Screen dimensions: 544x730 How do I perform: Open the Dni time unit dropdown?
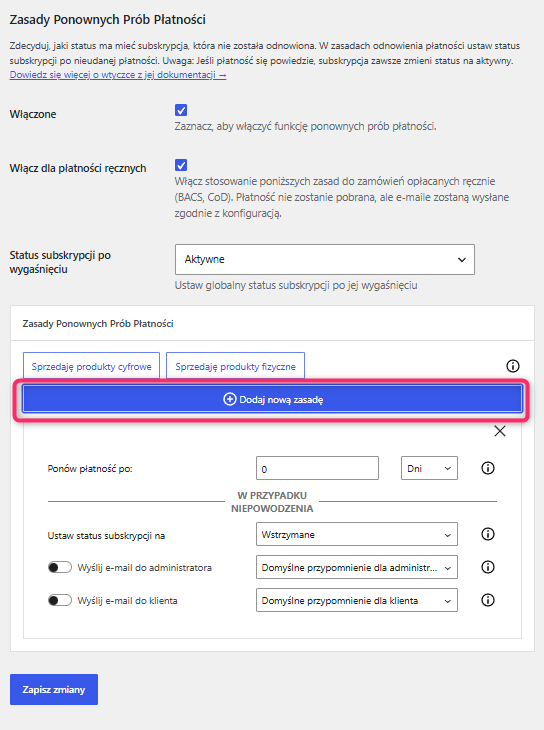click(429, 468)
